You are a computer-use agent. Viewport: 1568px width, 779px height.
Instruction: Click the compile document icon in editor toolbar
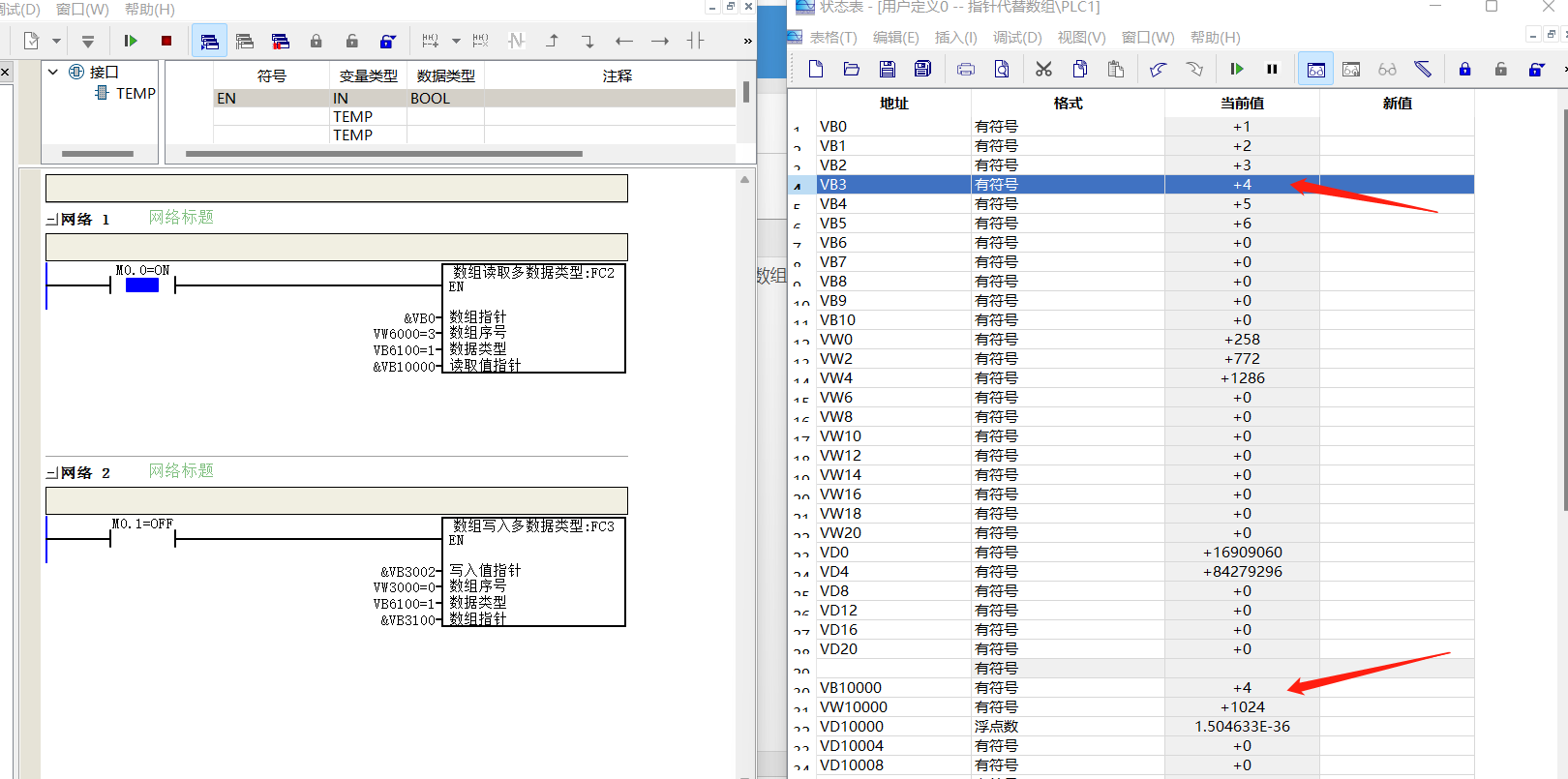tap(31, 41)
